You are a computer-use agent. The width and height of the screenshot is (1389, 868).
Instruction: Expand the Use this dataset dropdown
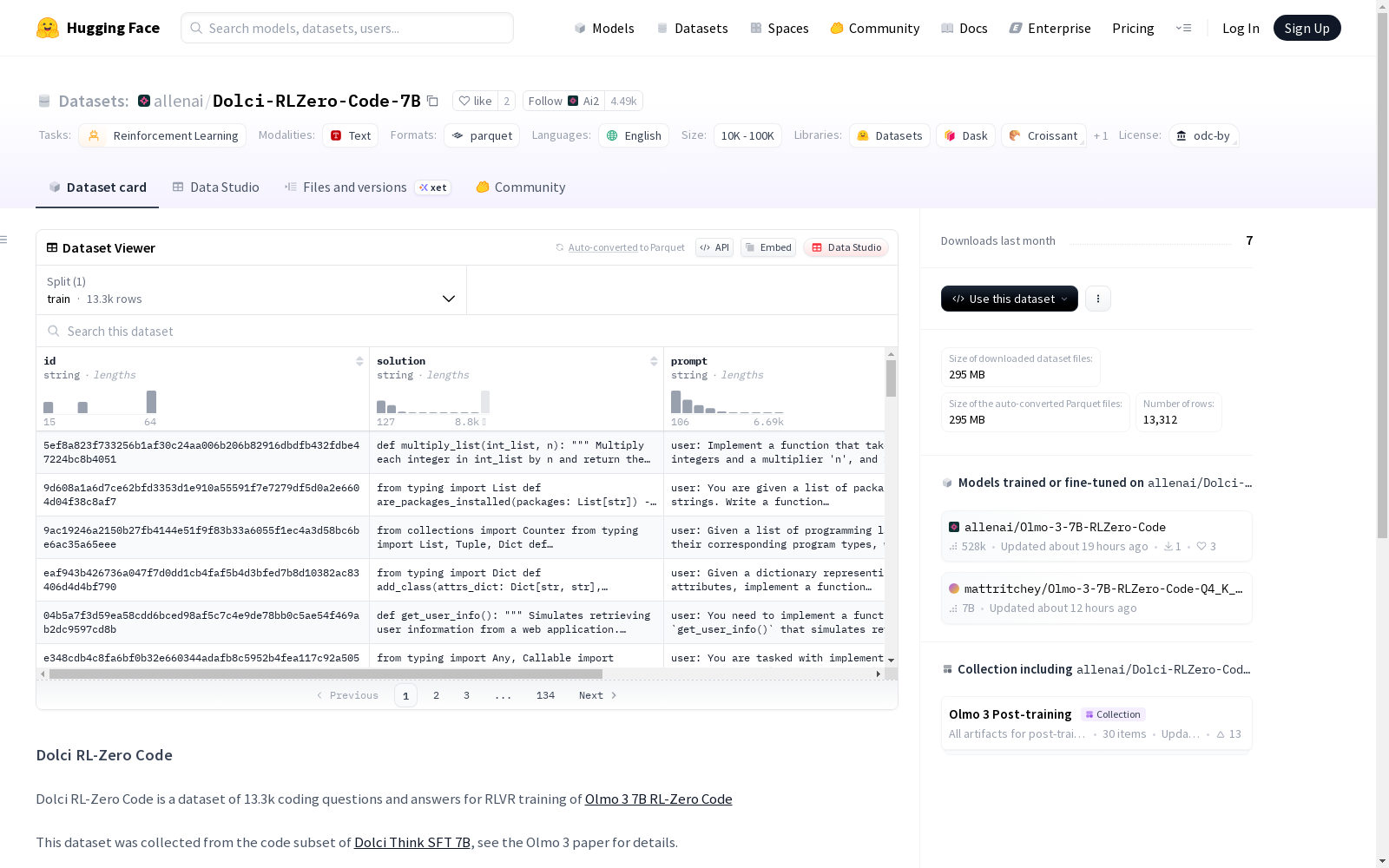(1010, 299)
